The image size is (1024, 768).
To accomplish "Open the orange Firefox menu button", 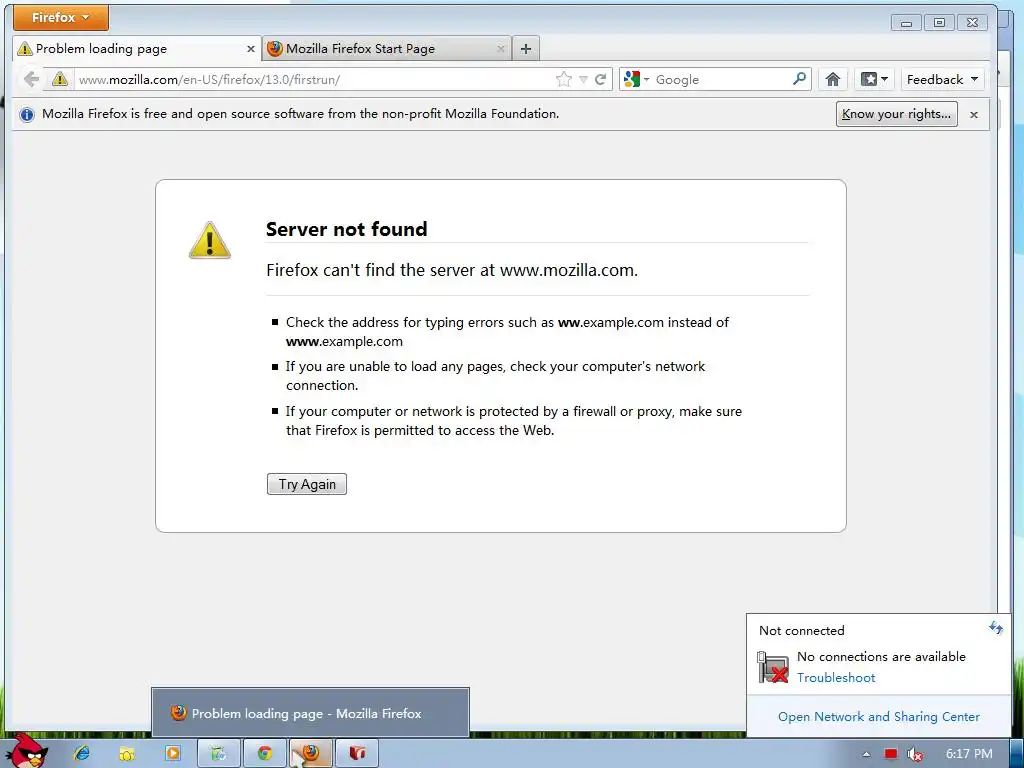I will [61, 18].
